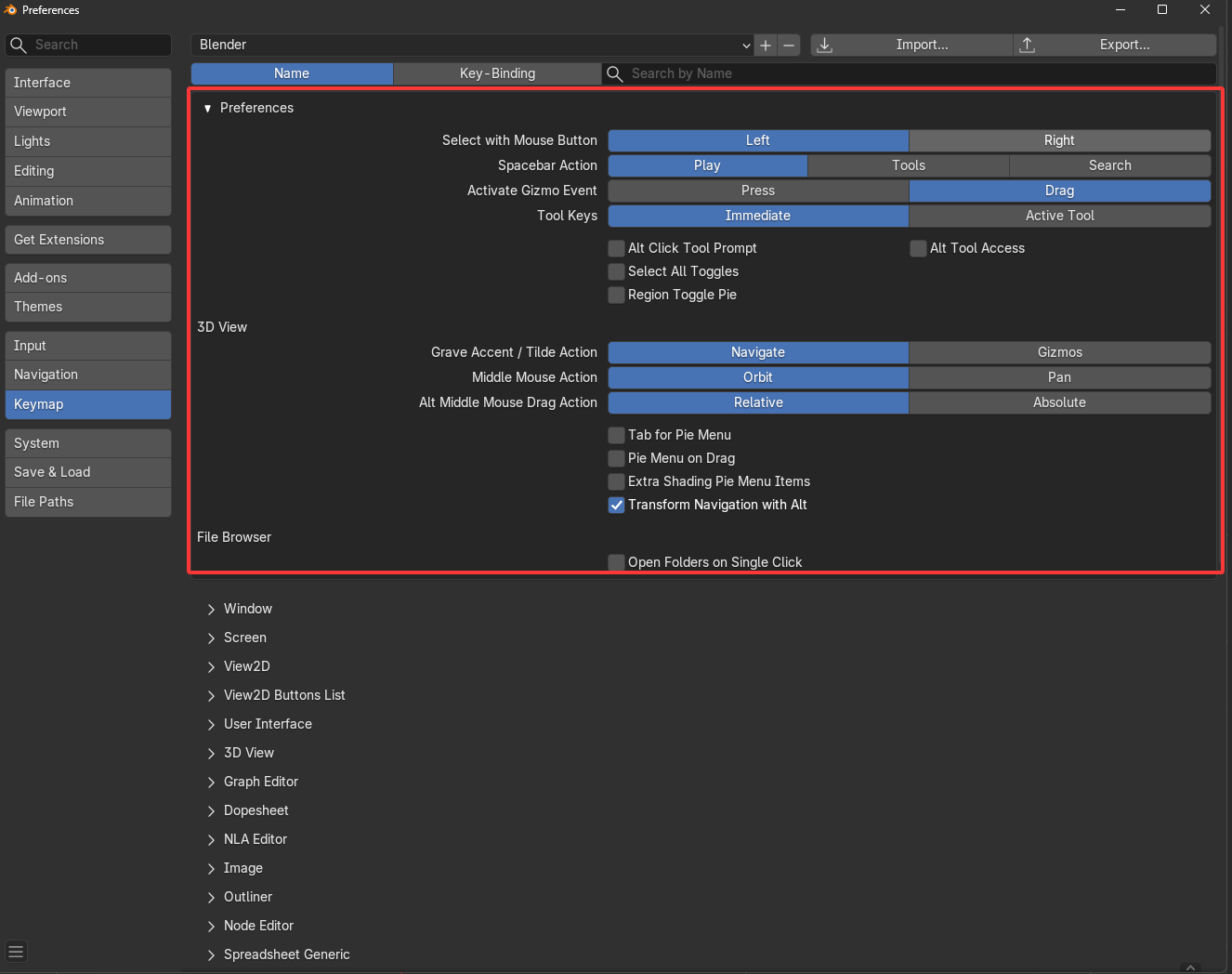The width and height of the screenshot is (1232, 974).
Task: Open the Navigation preferences tab
Action: 88,375
